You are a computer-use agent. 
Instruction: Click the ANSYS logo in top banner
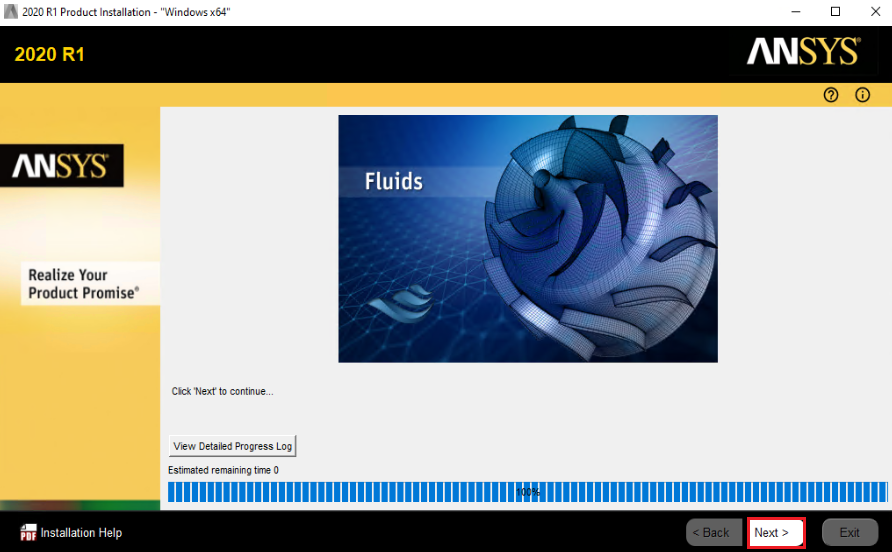tap(803, 52)
